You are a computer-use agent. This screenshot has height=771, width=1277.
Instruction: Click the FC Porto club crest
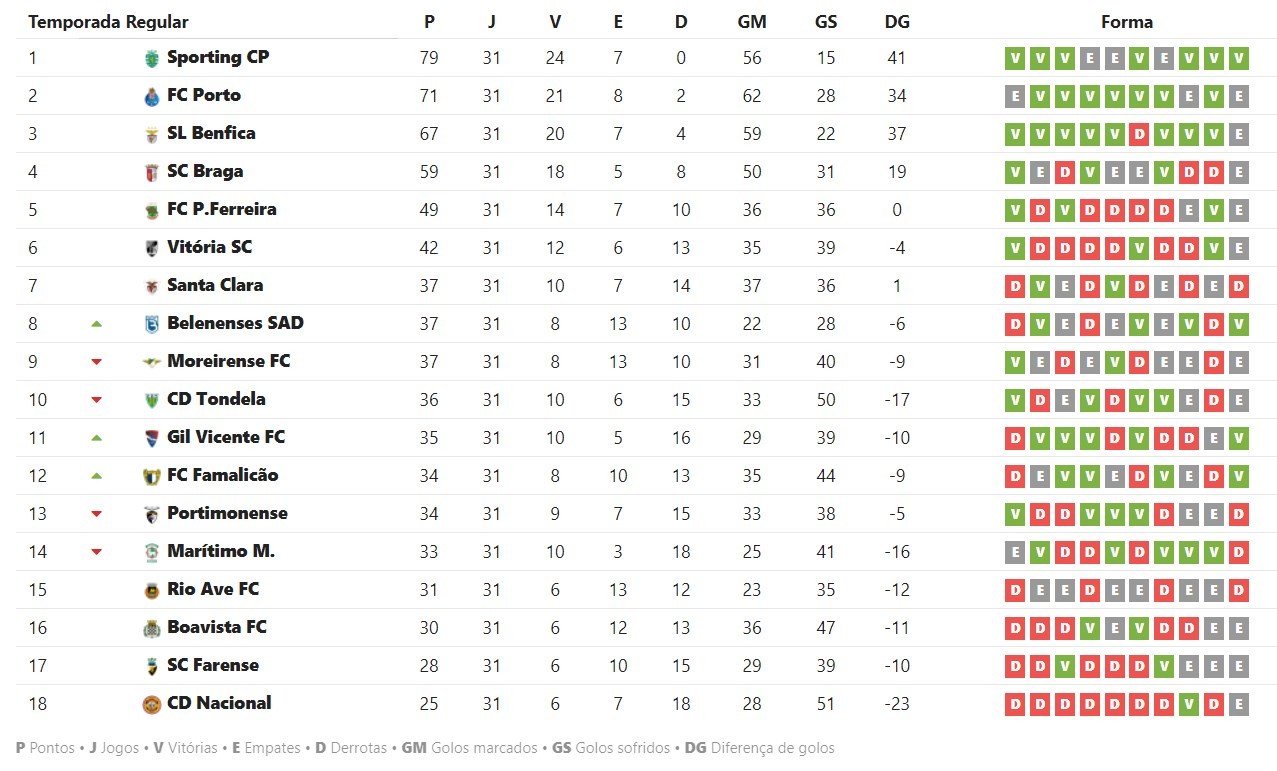point(152,96)
